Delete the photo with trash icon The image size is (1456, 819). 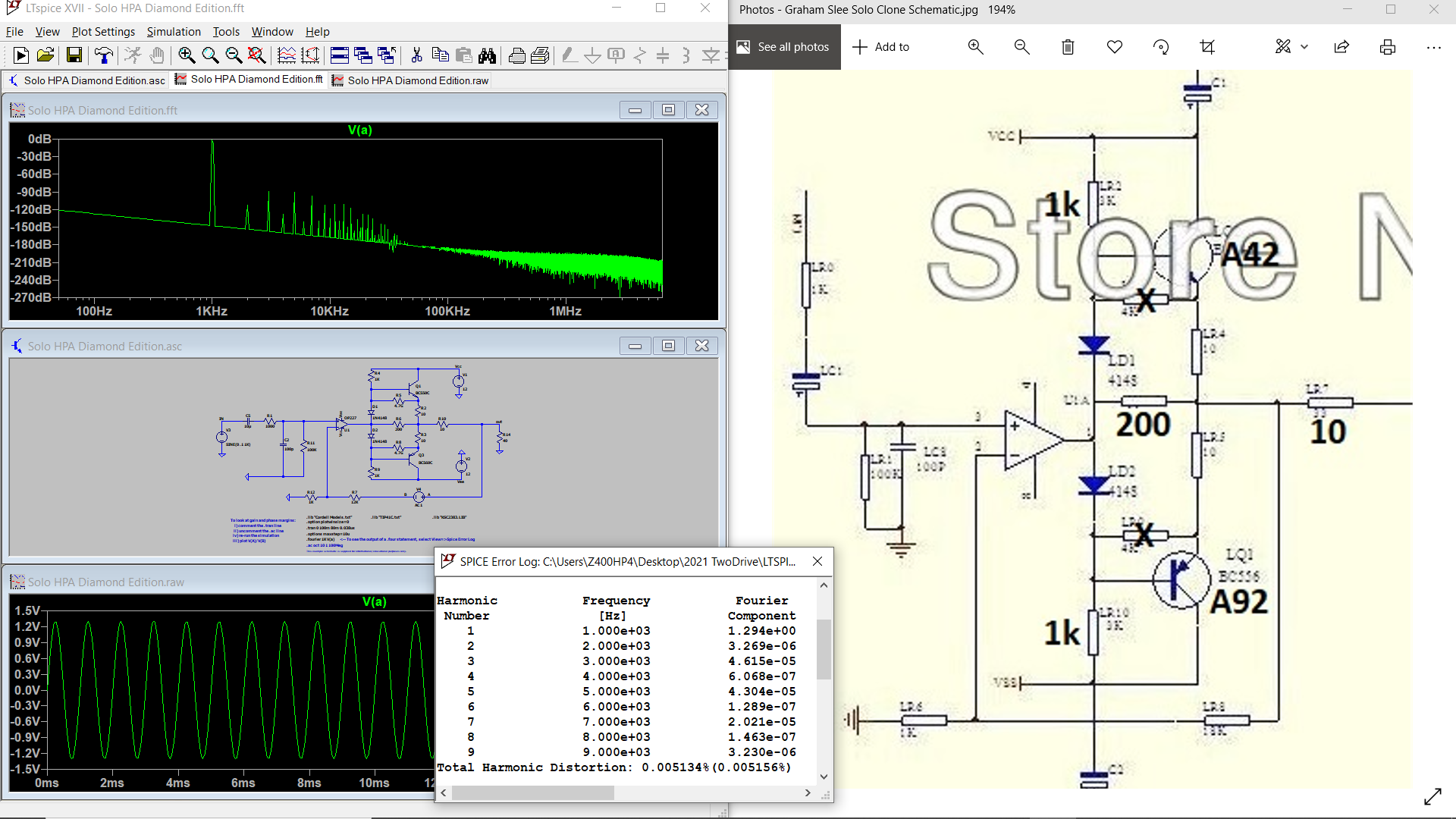[1068, 47]
